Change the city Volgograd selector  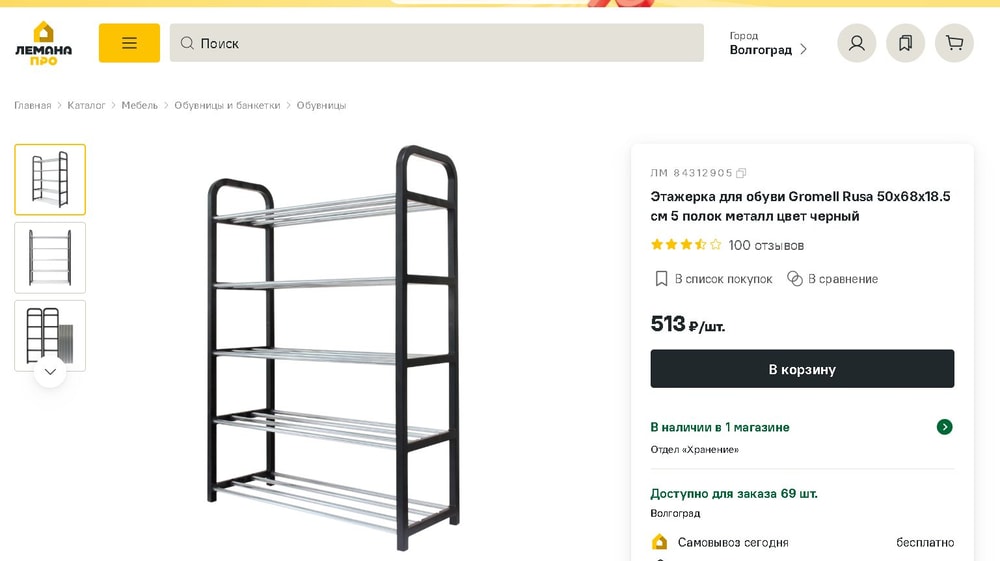coord(767,44)
